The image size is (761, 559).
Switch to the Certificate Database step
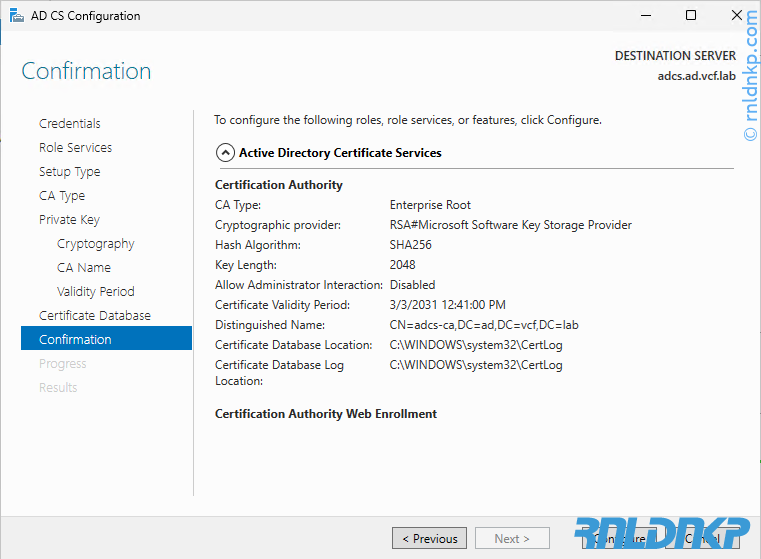click(x=95, y=316)
